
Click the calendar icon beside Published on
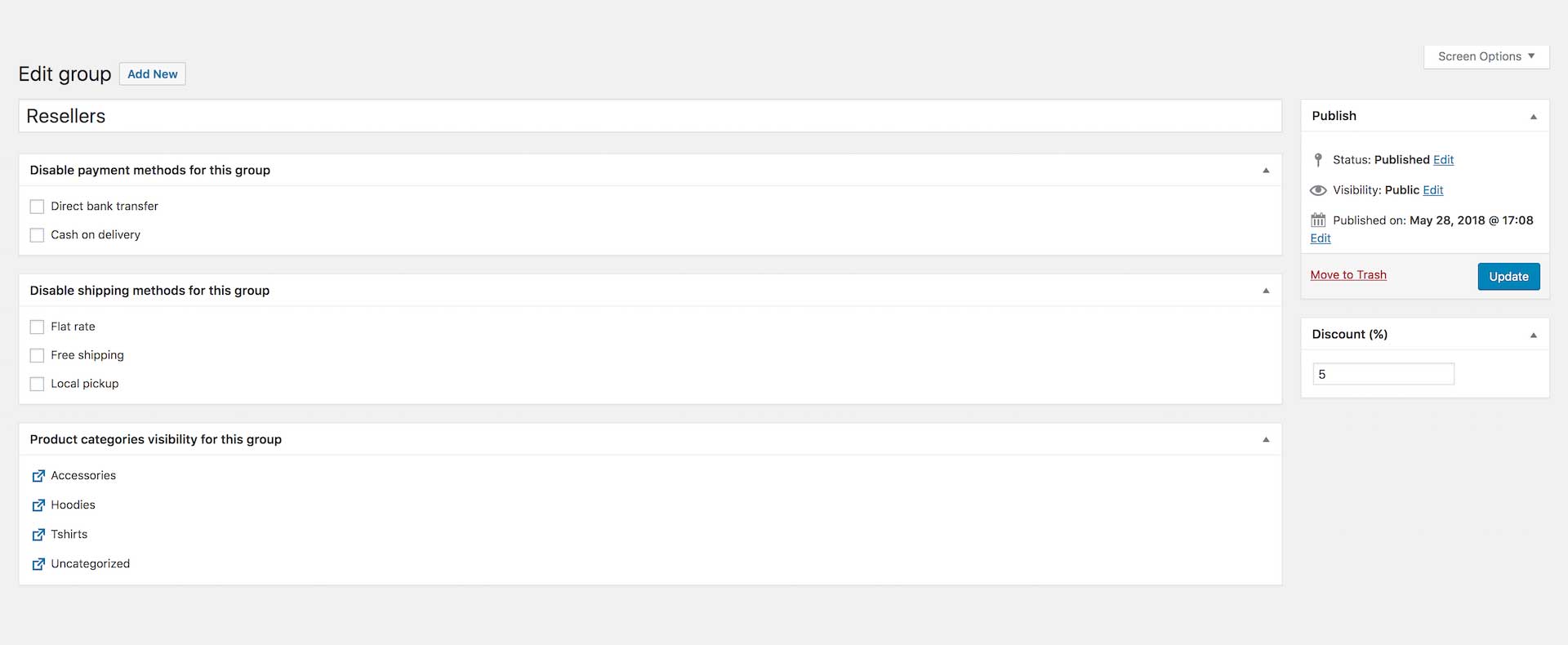pyautogui.click(x=1318, y=220)
